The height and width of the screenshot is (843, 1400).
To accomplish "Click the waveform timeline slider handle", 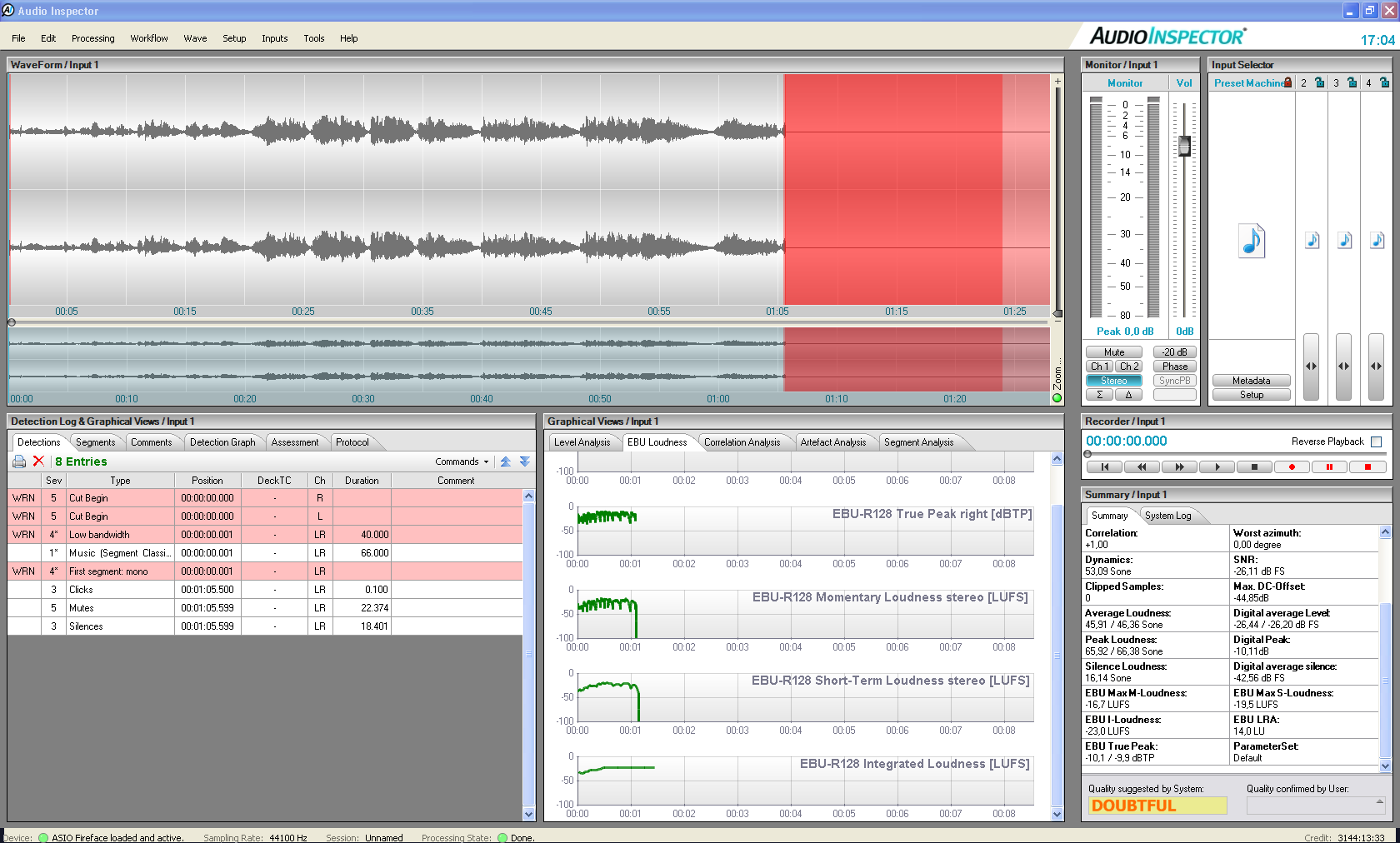I will coord(12,322).
